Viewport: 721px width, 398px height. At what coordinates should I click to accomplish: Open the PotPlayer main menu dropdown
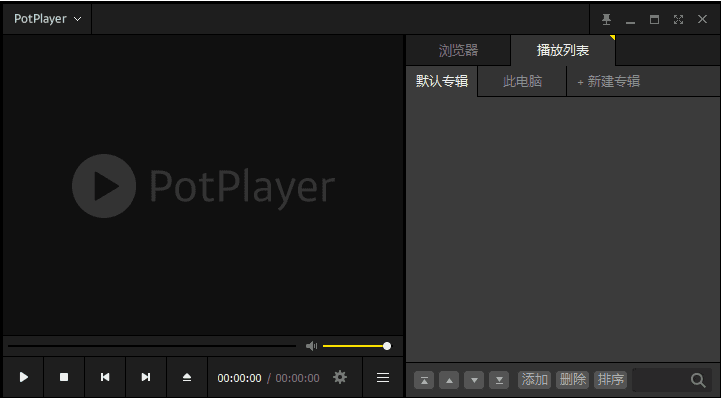click(x=47, y=19)
